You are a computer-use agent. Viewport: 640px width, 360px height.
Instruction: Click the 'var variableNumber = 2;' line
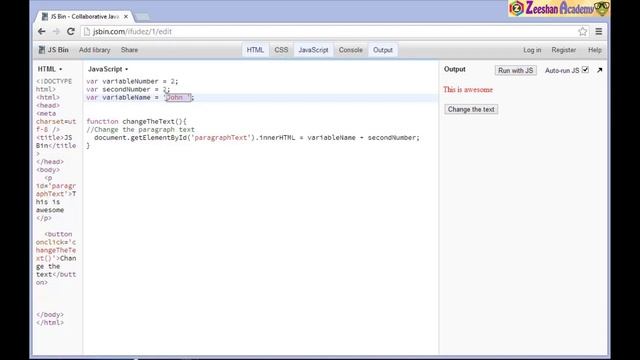[132, 81]
